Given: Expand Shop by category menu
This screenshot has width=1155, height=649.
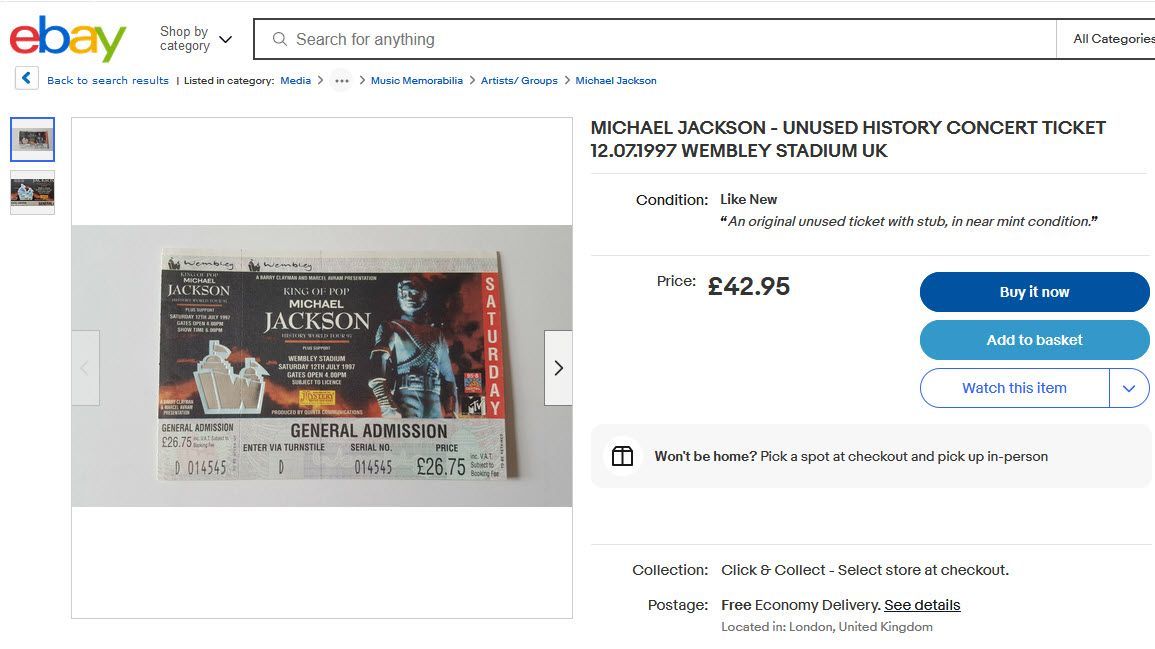Looking at the screenshot, I should click(196, 39).
